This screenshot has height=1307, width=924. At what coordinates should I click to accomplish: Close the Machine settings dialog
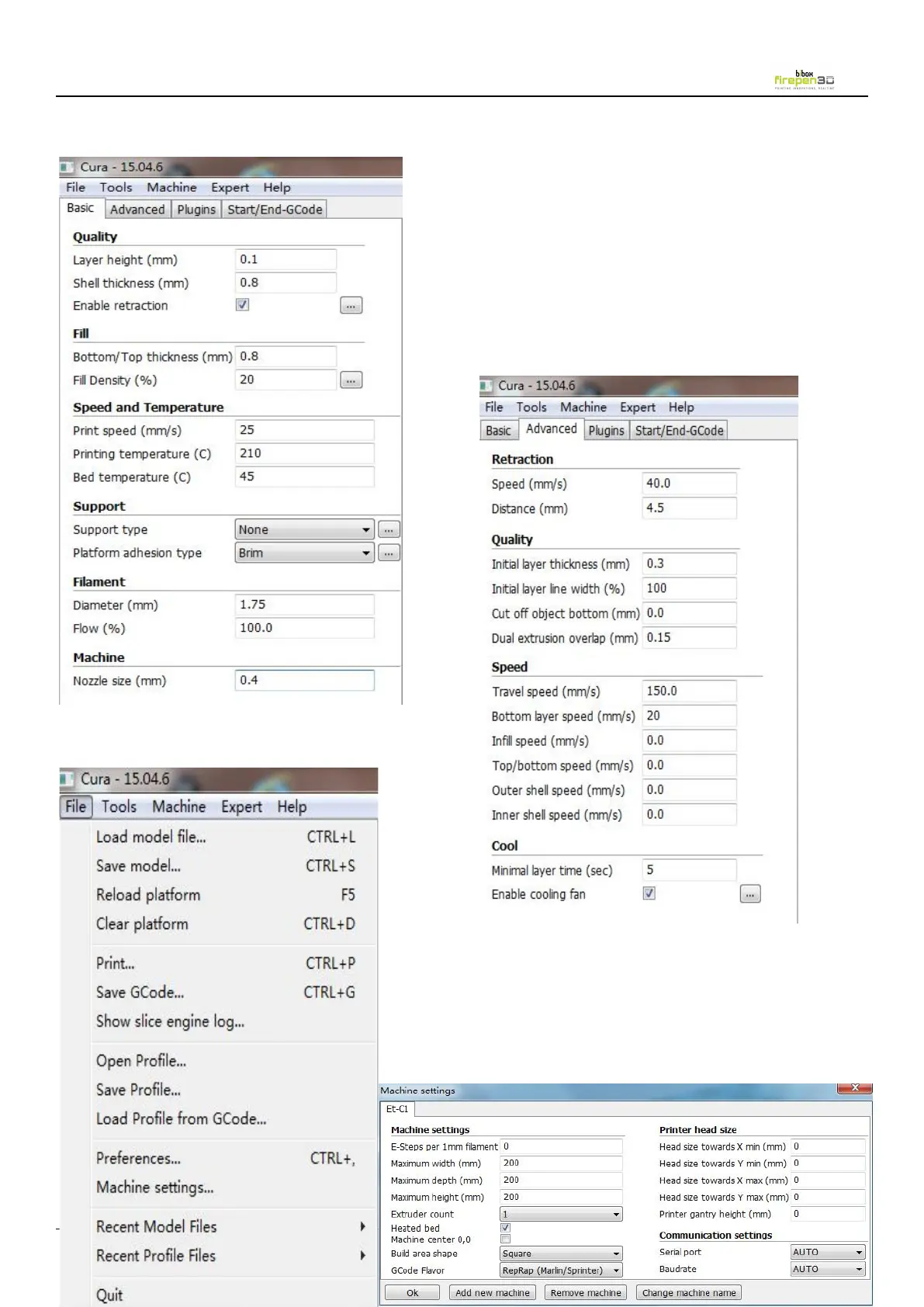tap(855, 1088)
